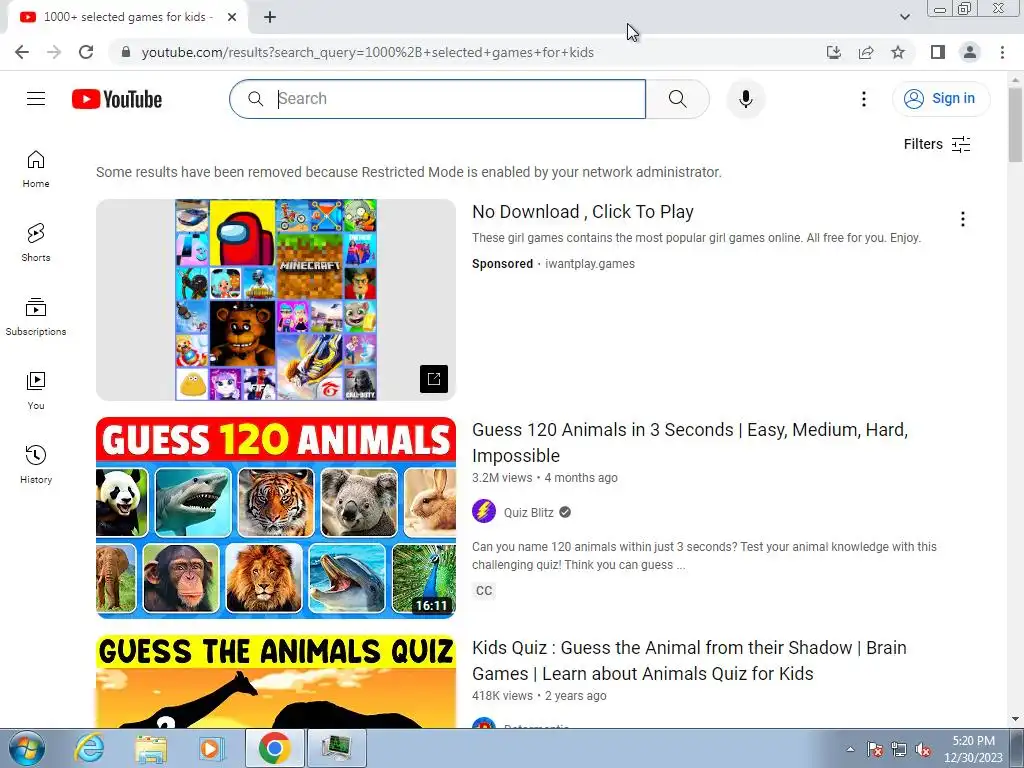Play Guess The Animals Quiz thumbnail
The height and width of the screenshot is (768, 1024).
(276, 681)
